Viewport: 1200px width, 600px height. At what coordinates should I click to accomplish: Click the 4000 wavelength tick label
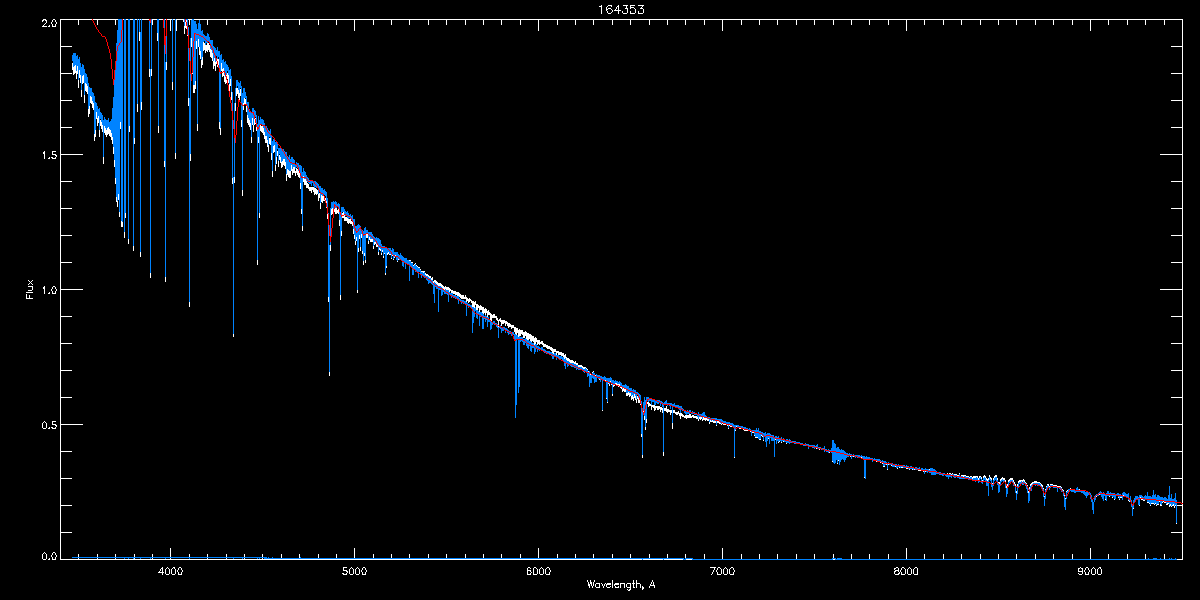pos(171,572)
